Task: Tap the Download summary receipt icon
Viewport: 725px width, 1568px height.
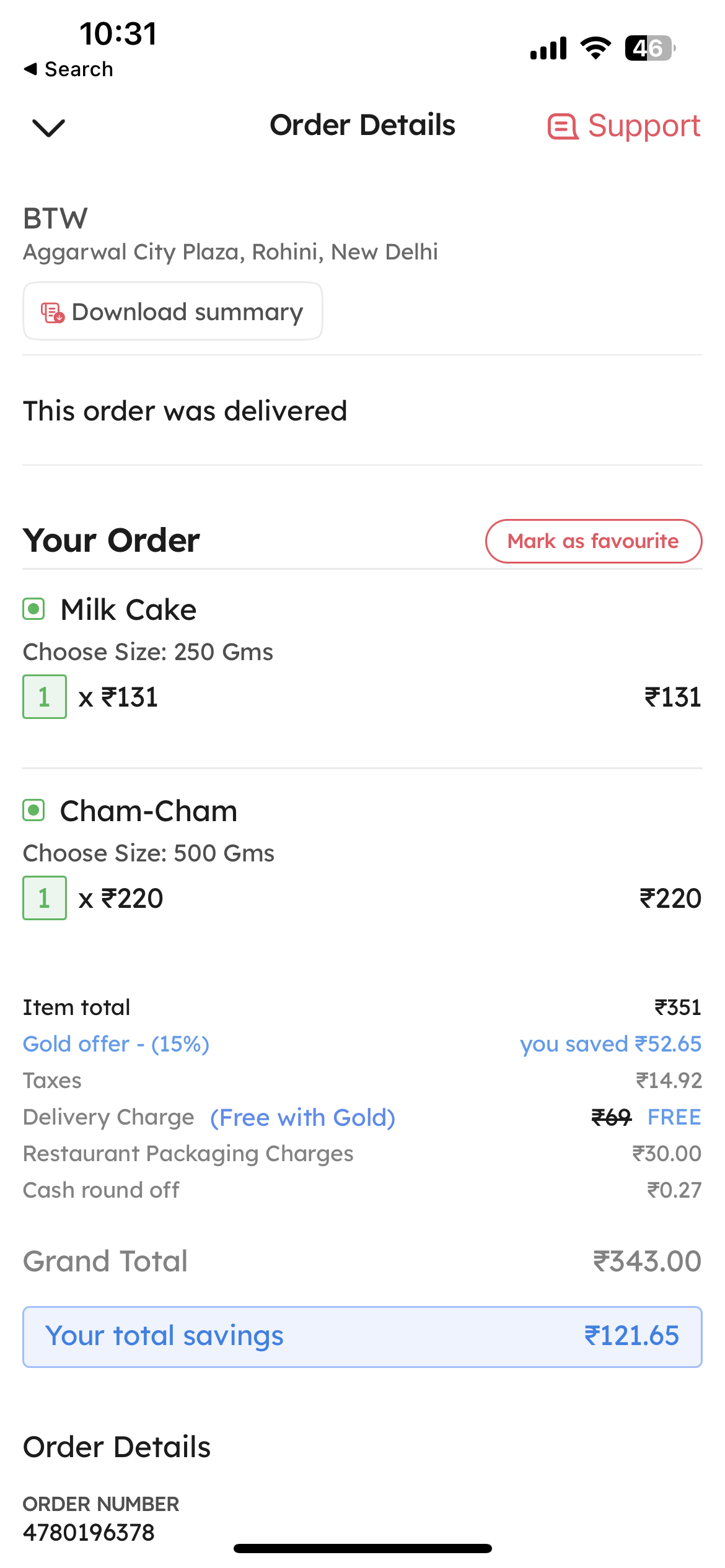Action: pos(53,312)
